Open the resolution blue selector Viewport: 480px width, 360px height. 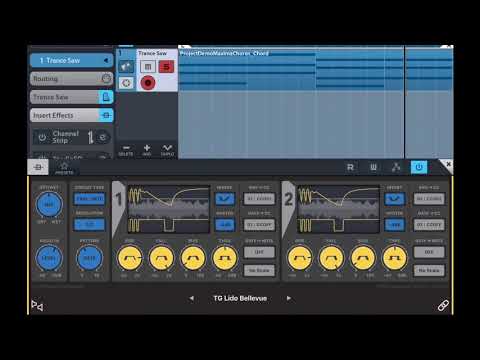(89, 225)
